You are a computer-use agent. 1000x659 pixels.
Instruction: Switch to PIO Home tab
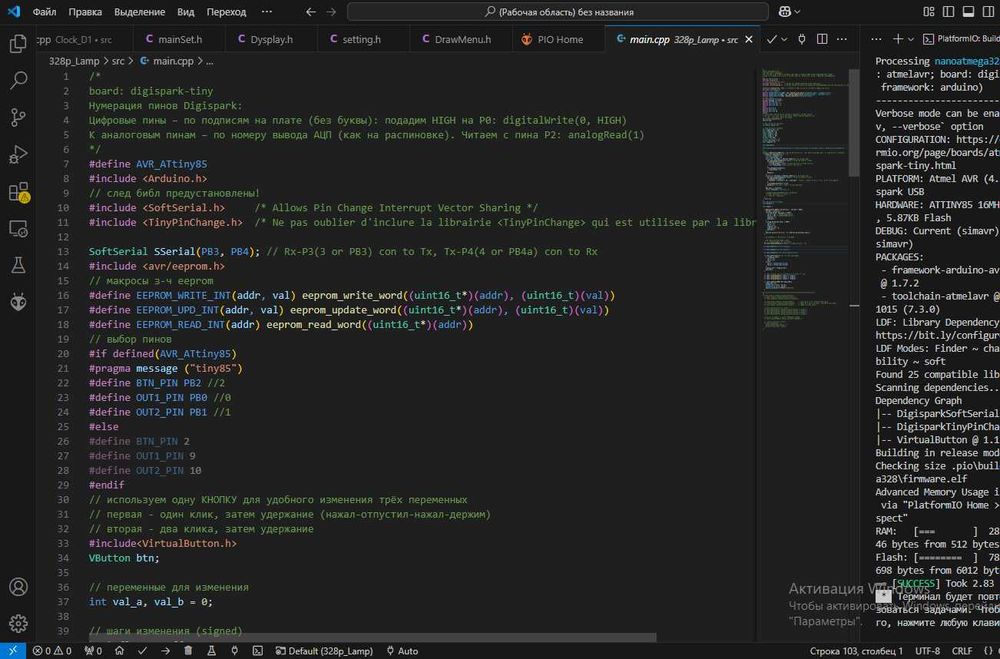(559, 39)
